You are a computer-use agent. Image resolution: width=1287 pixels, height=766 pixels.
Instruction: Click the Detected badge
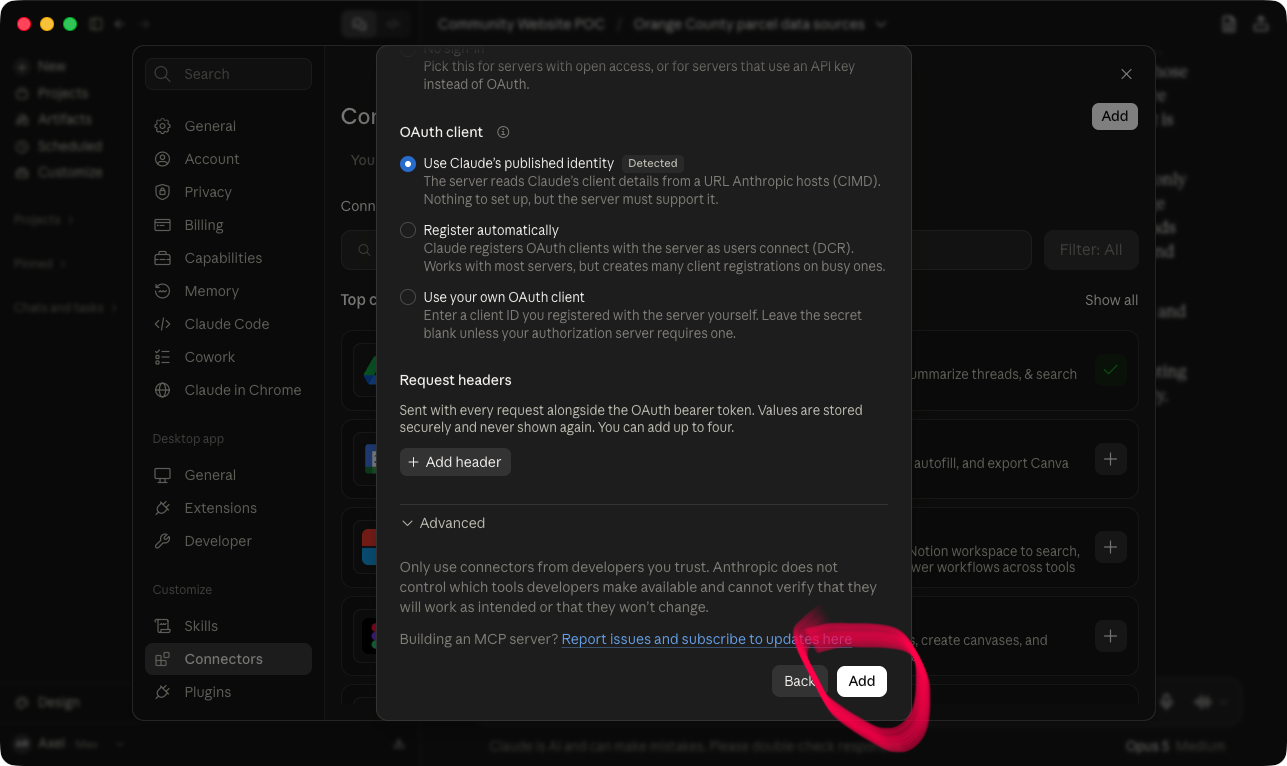[x=653, y=163]
